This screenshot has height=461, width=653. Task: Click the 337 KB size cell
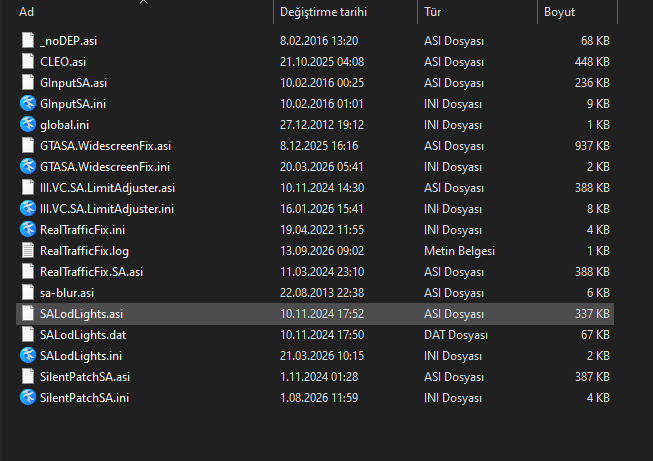592,314
